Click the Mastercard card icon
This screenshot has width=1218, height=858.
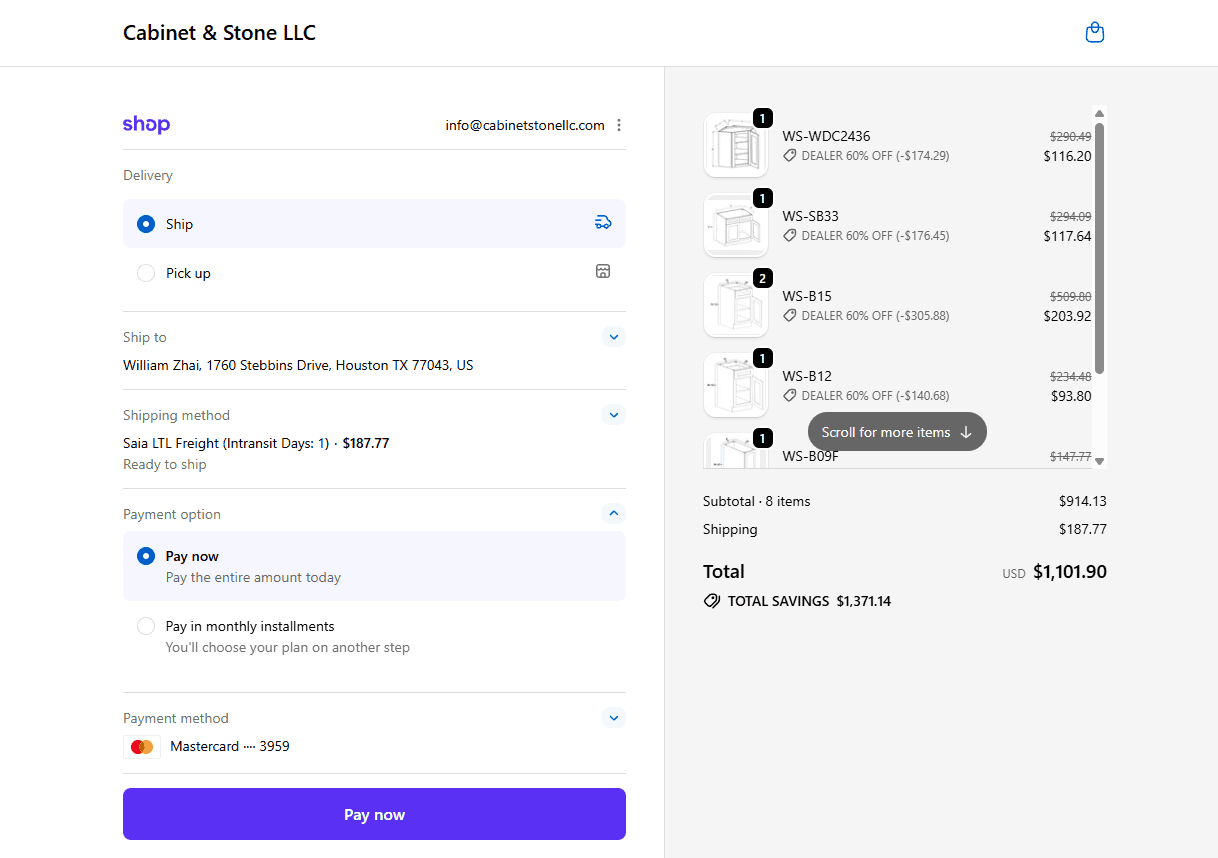click(142, 747)
